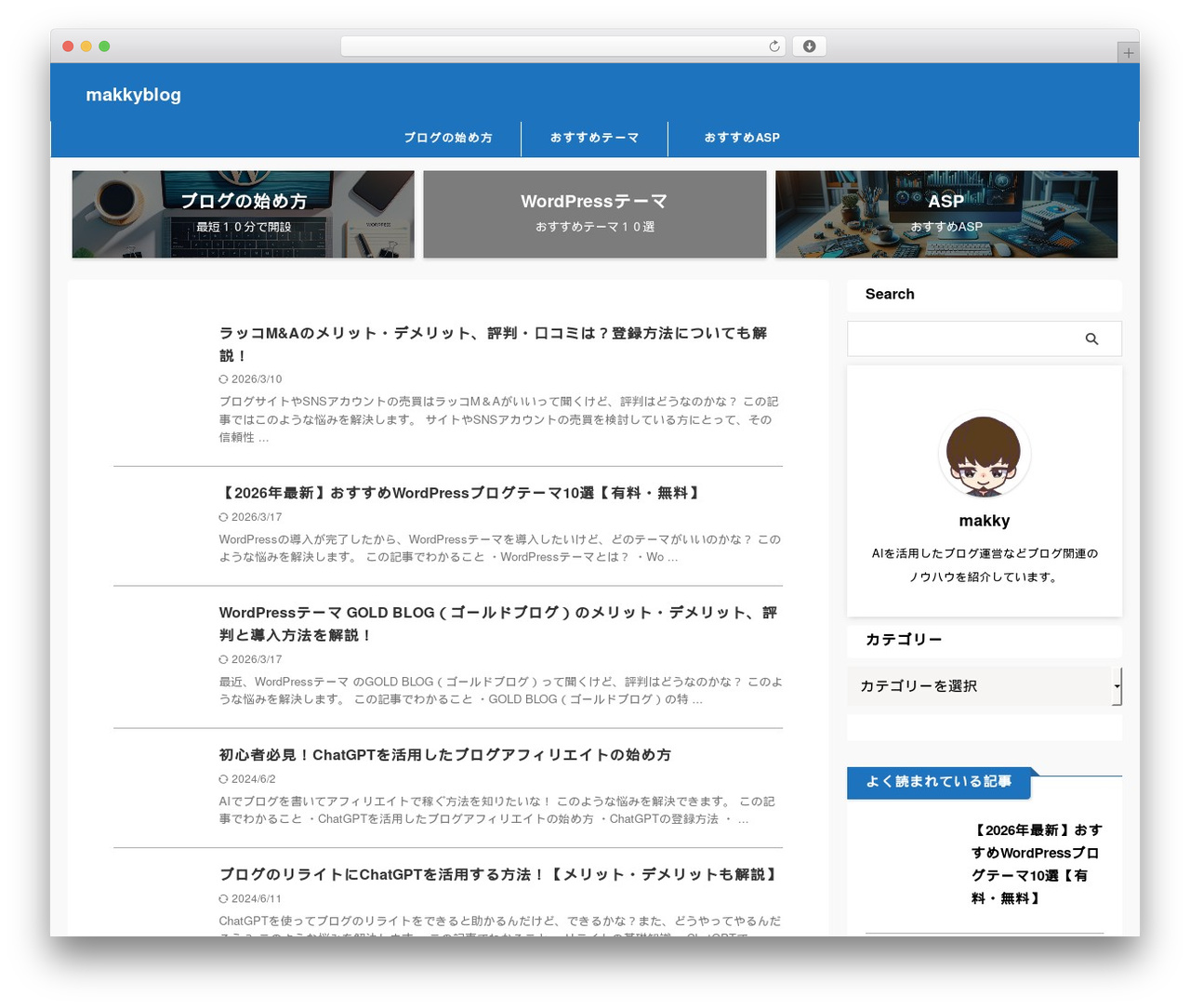Open the GOLD BLOG article title
The width and height of the screenshot is (1190, 1008).
[x=497, y=624]
